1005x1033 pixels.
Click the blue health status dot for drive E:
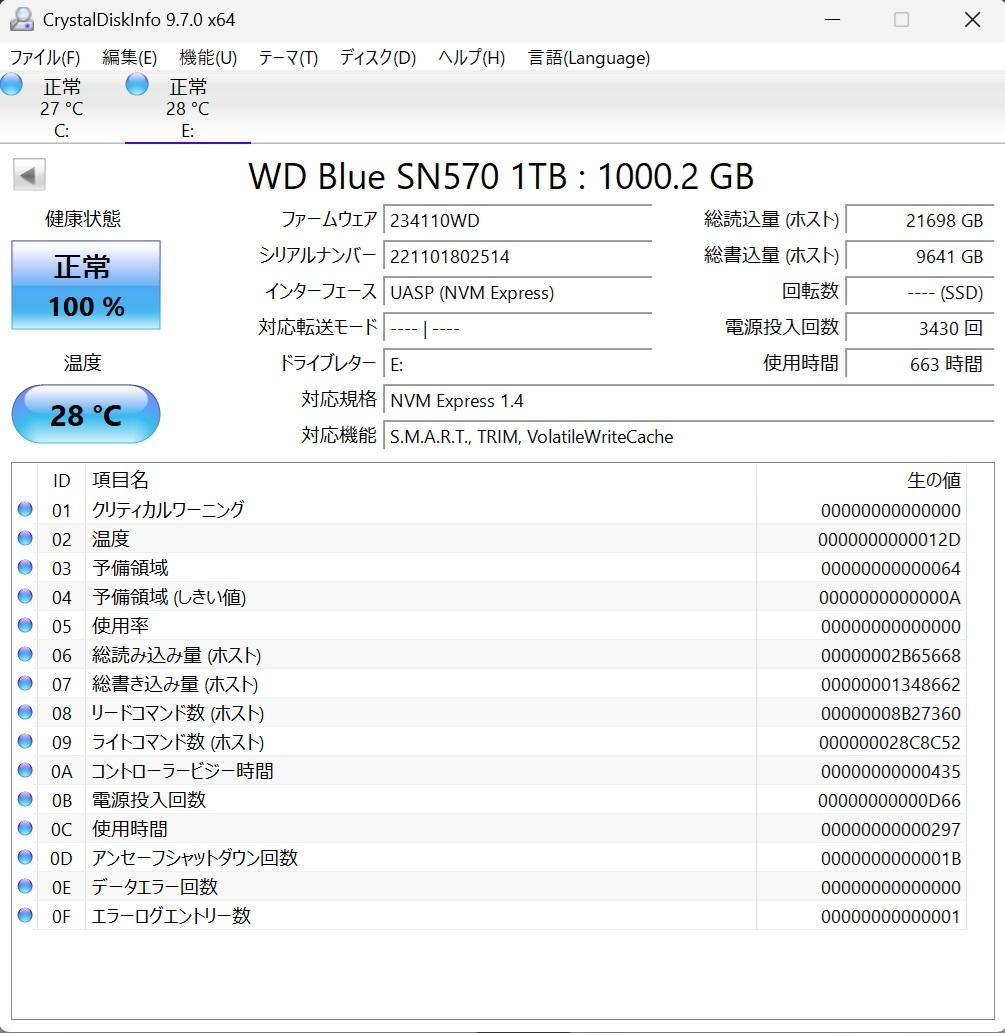click(136, 86)
